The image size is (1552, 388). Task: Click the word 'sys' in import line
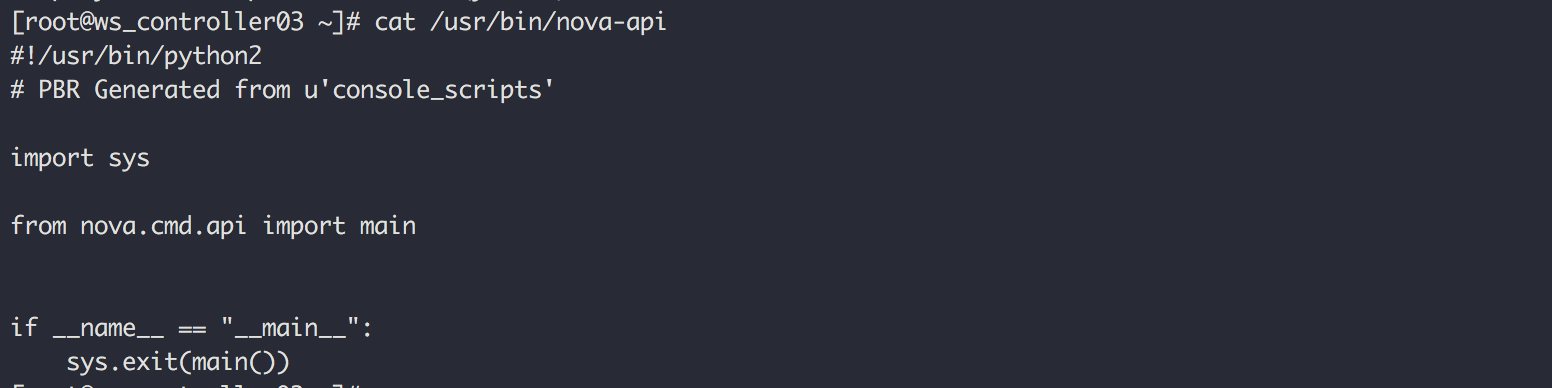click(129, 158)
